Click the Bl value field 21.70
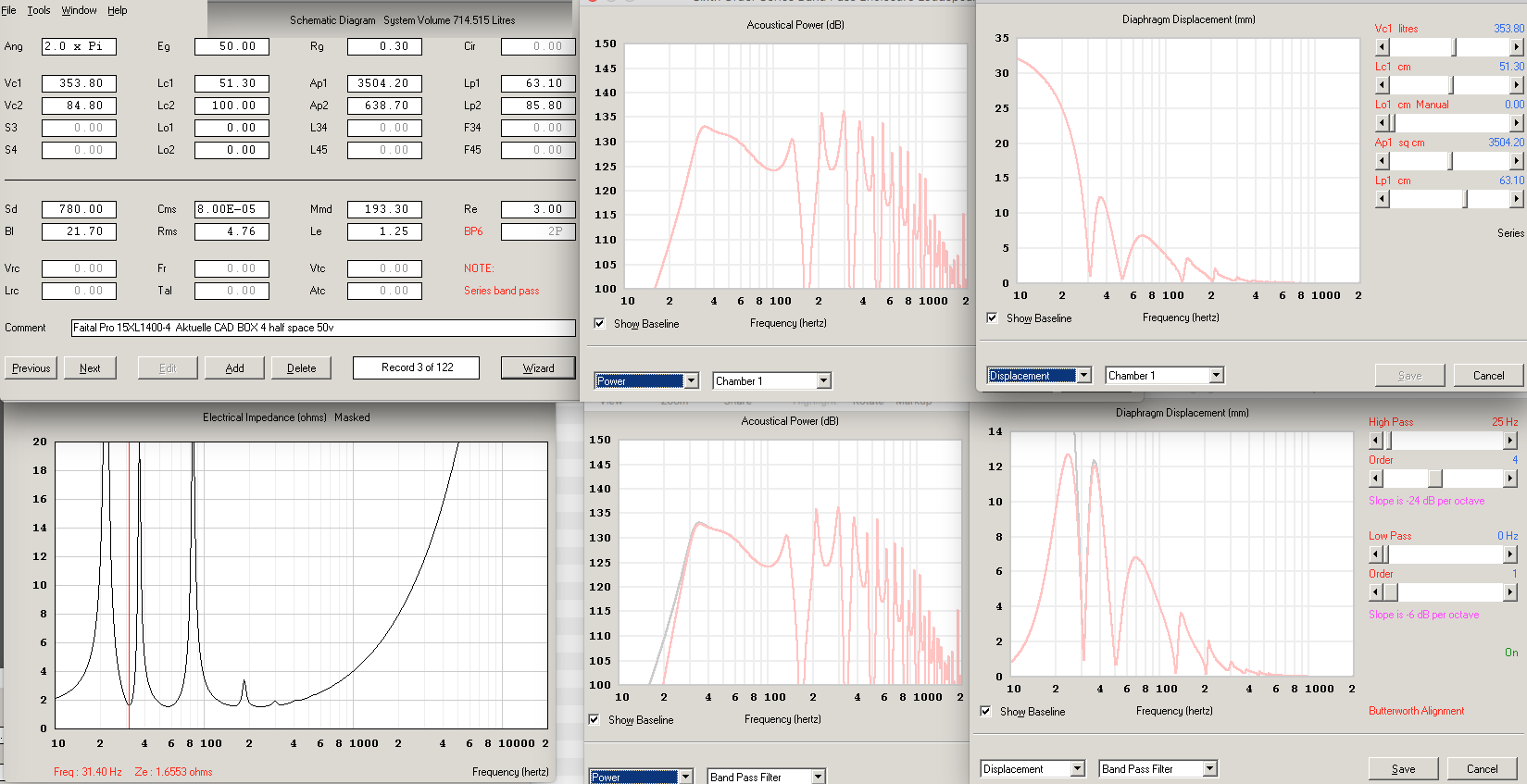Screen dimensions: 1527x784 click(x=79, y=231)
